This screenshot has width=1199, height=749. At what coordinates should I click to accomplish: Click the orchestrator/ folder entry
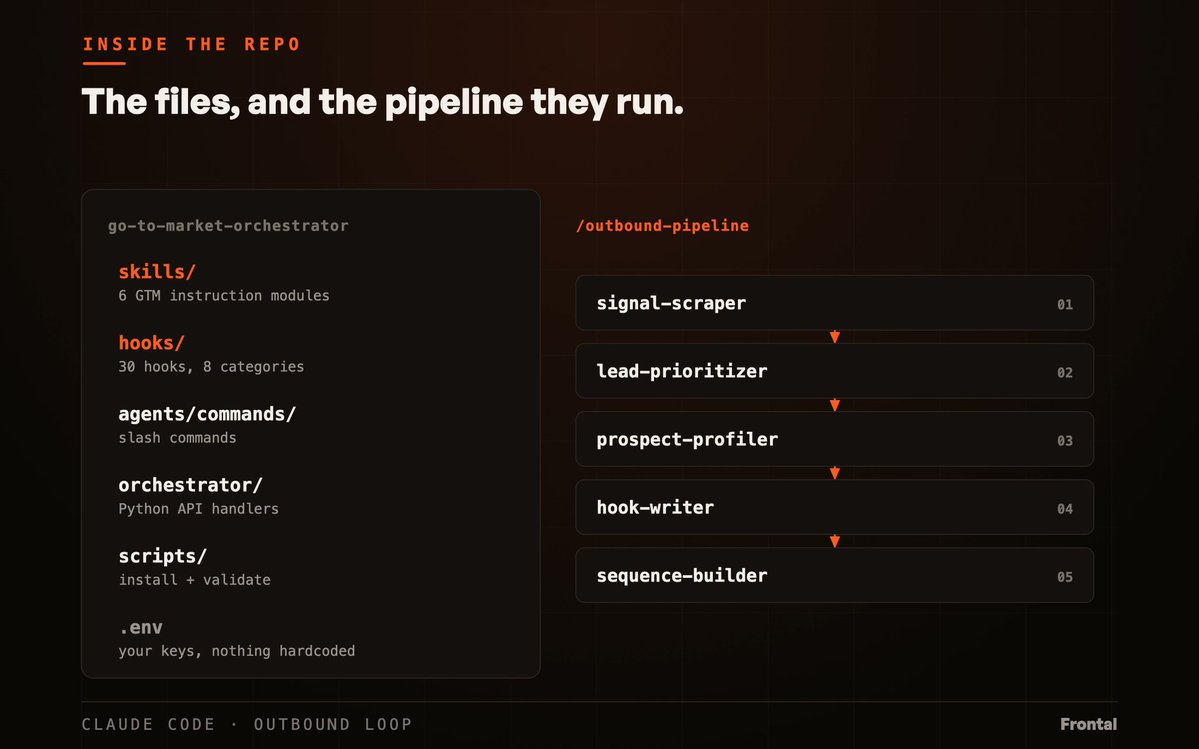[190, 485]
